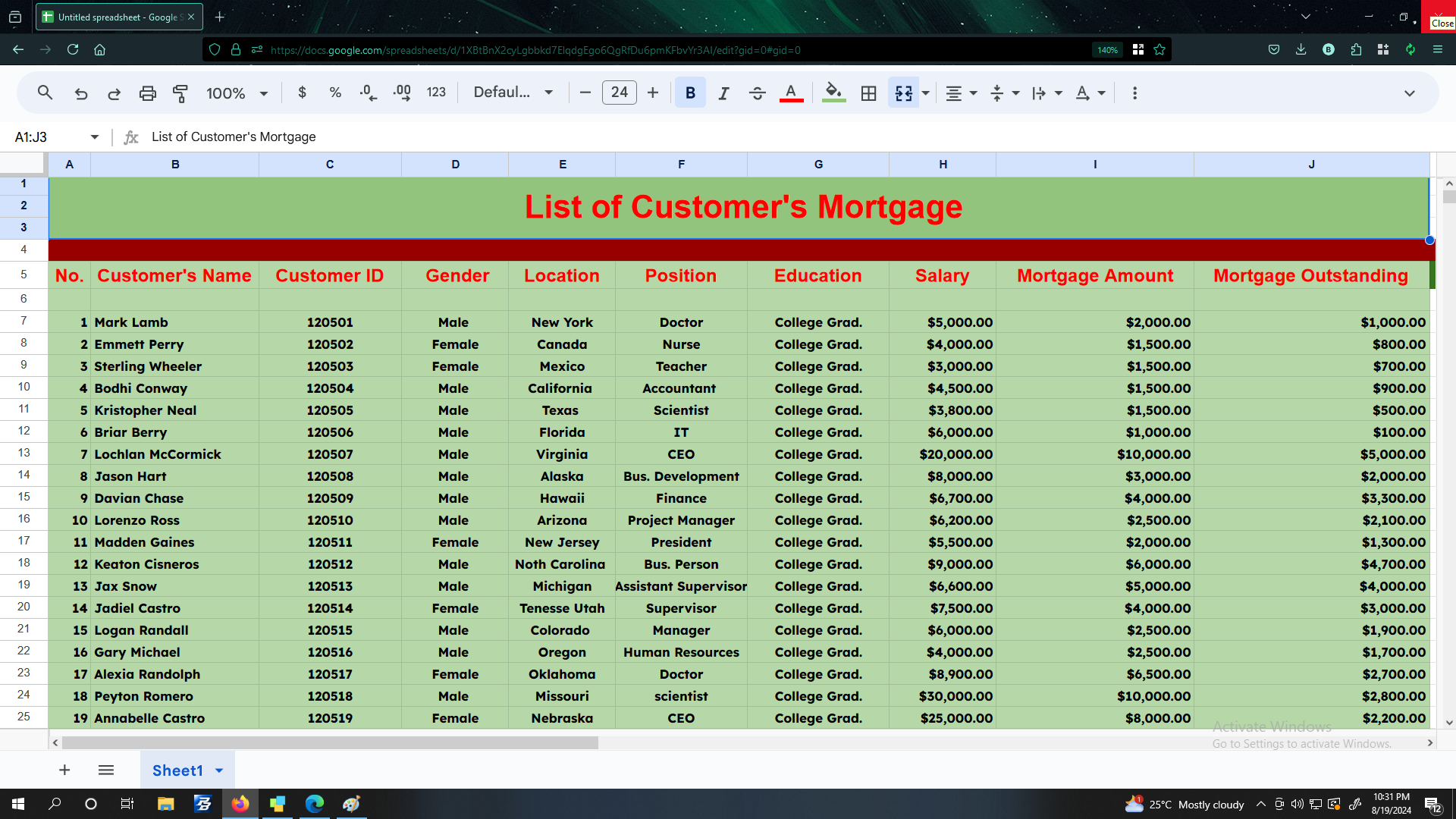The height and width of the screenshot is (819, 1456).
Task: Expand the font family dropdown
Action: coord(513,93)
